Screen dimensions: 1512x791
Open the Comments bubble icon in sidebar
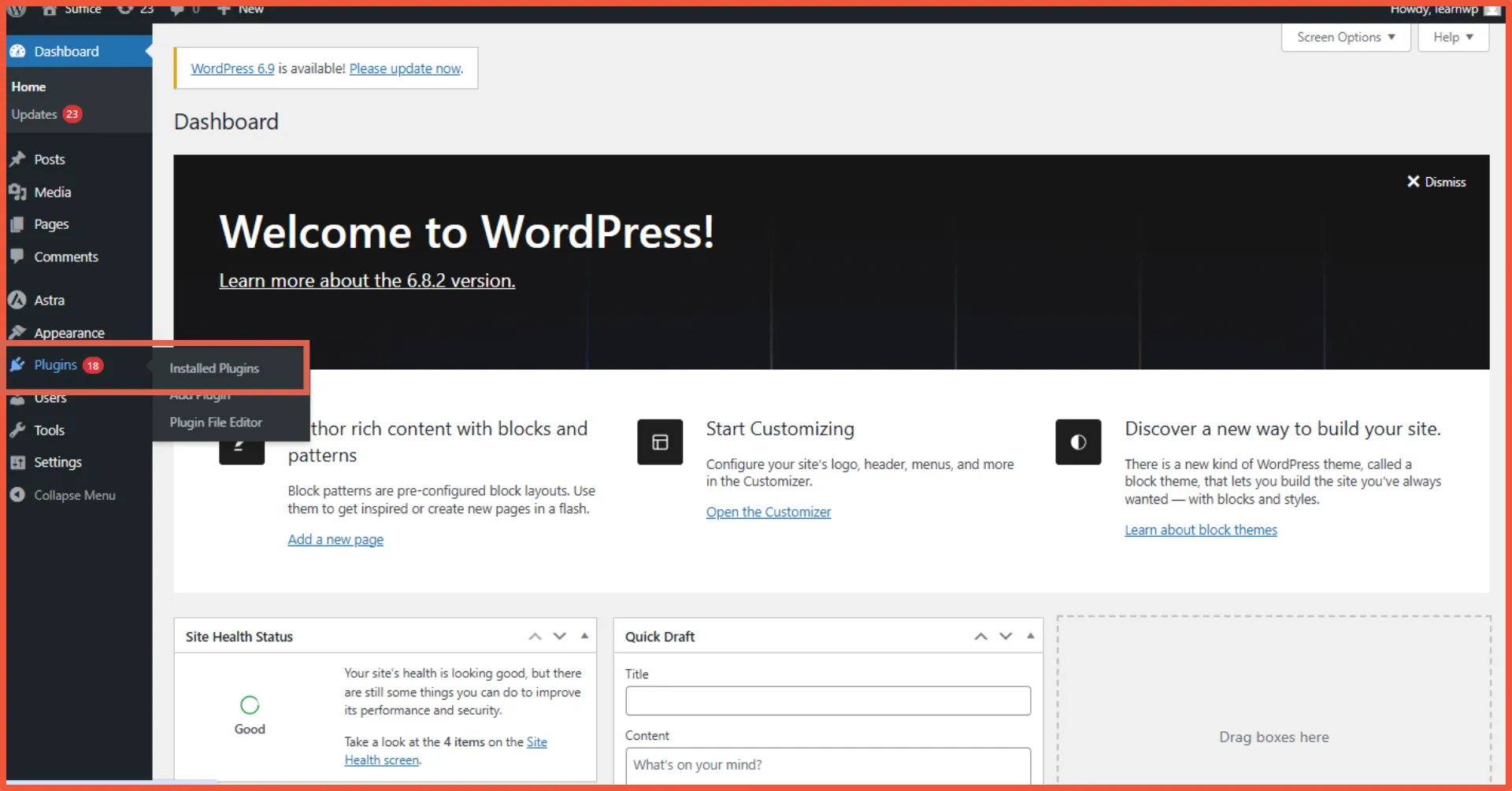pos(19,257)
